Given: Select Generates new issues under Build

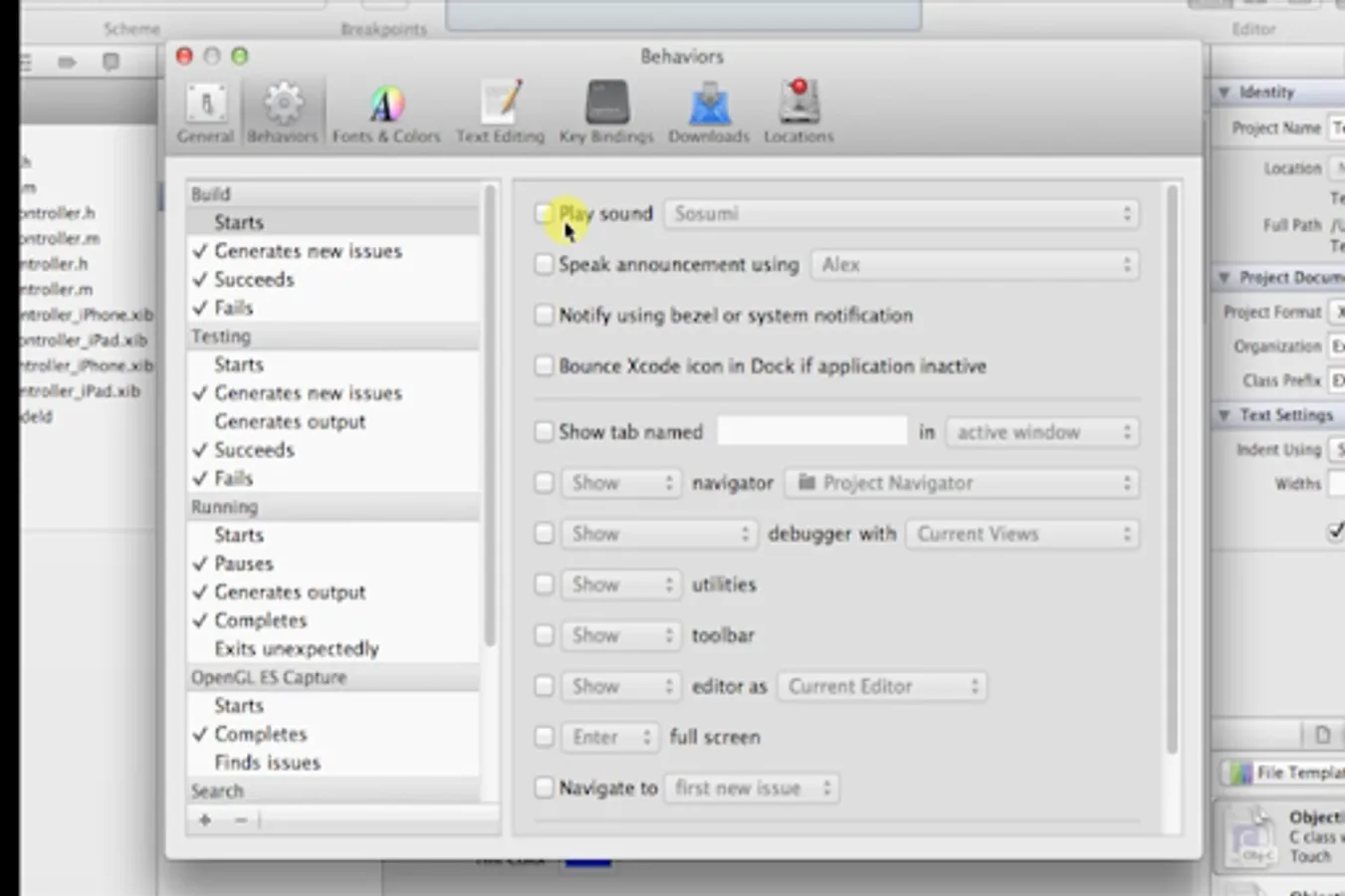Looking at the screenshot, I should tap(334, 251).
